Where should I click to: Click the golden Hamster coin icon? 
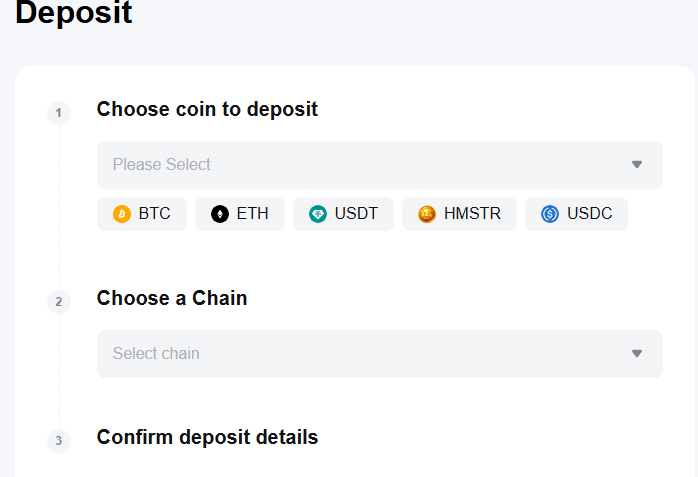pyautogui.click(x=427, y=214)
